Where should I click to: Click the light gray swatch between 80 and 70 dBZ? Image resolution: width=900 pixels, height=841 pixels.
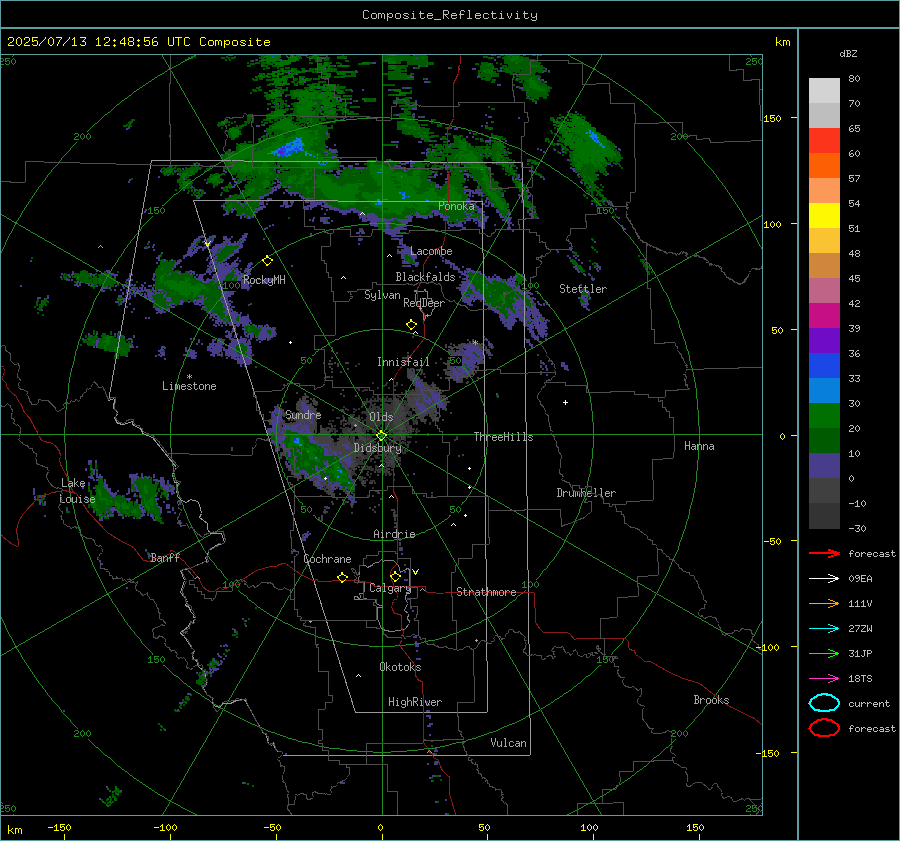click(824, 91)
